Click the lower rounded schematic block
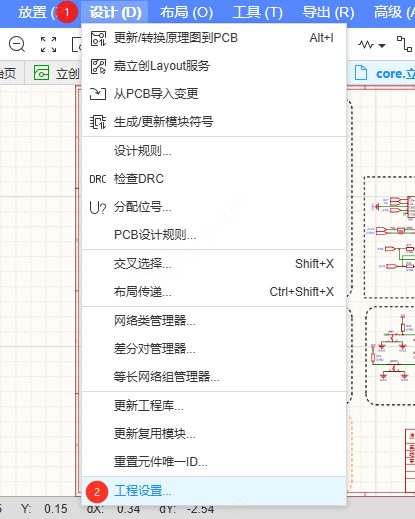The width and height of the screenshot is (415, 519). 390,355
